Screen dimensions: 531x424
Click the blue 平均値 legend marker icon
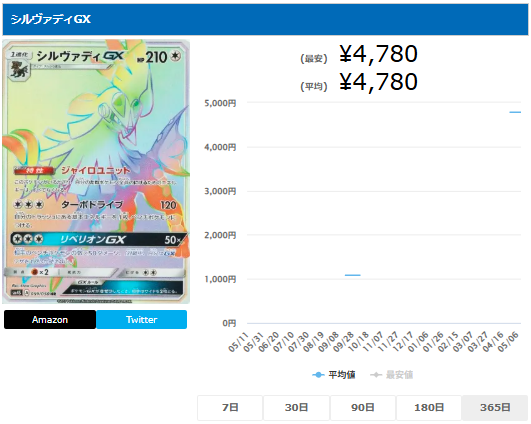[x=318, y=375]
